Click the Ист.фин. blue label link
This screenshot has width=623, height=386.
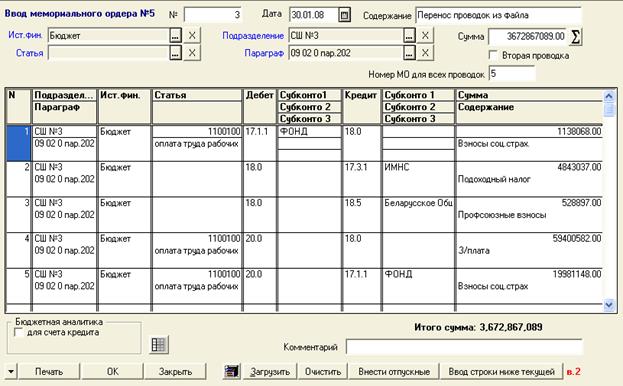tap(25, 35)
